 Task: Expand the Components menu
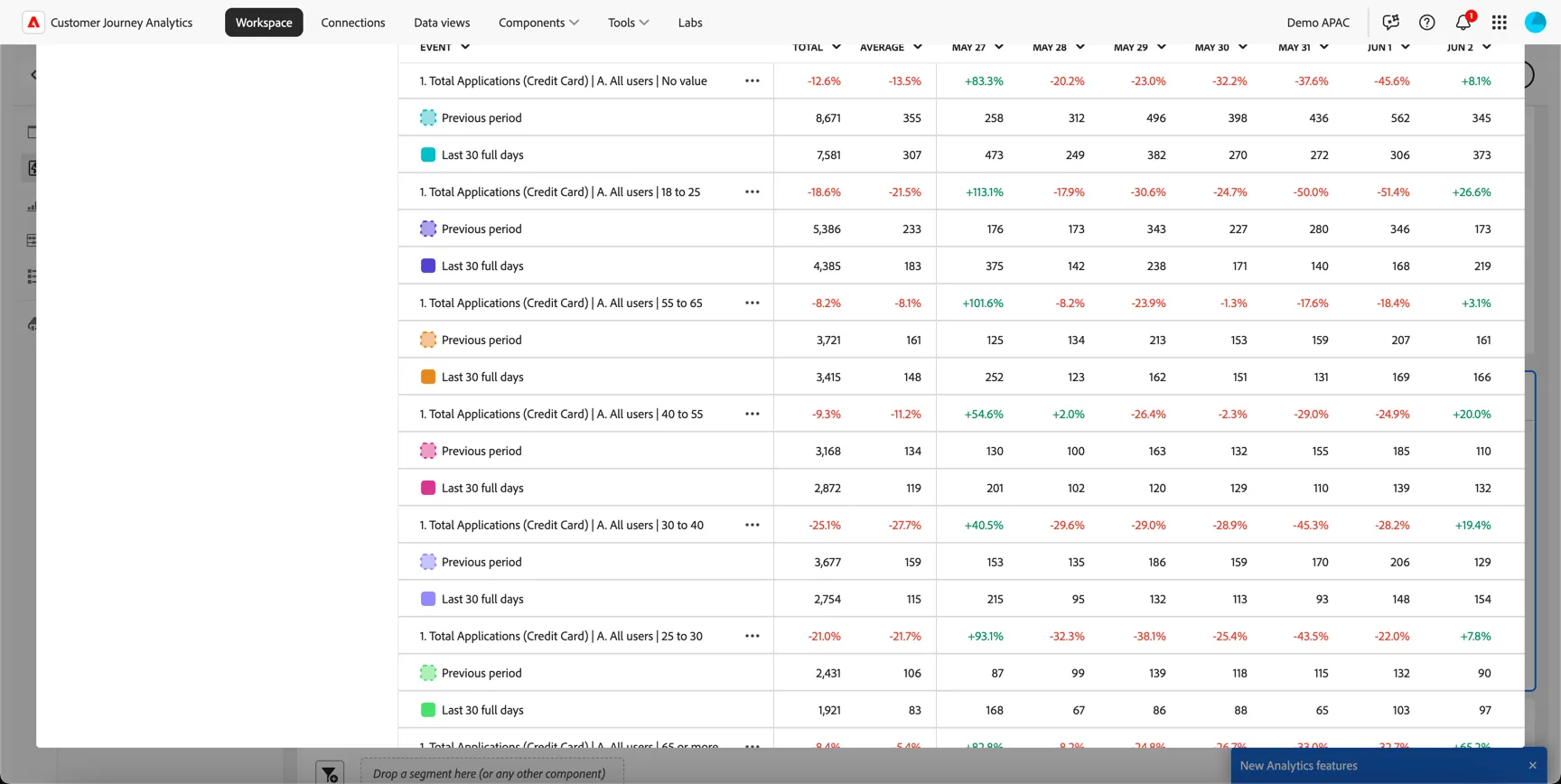(538, 23)
